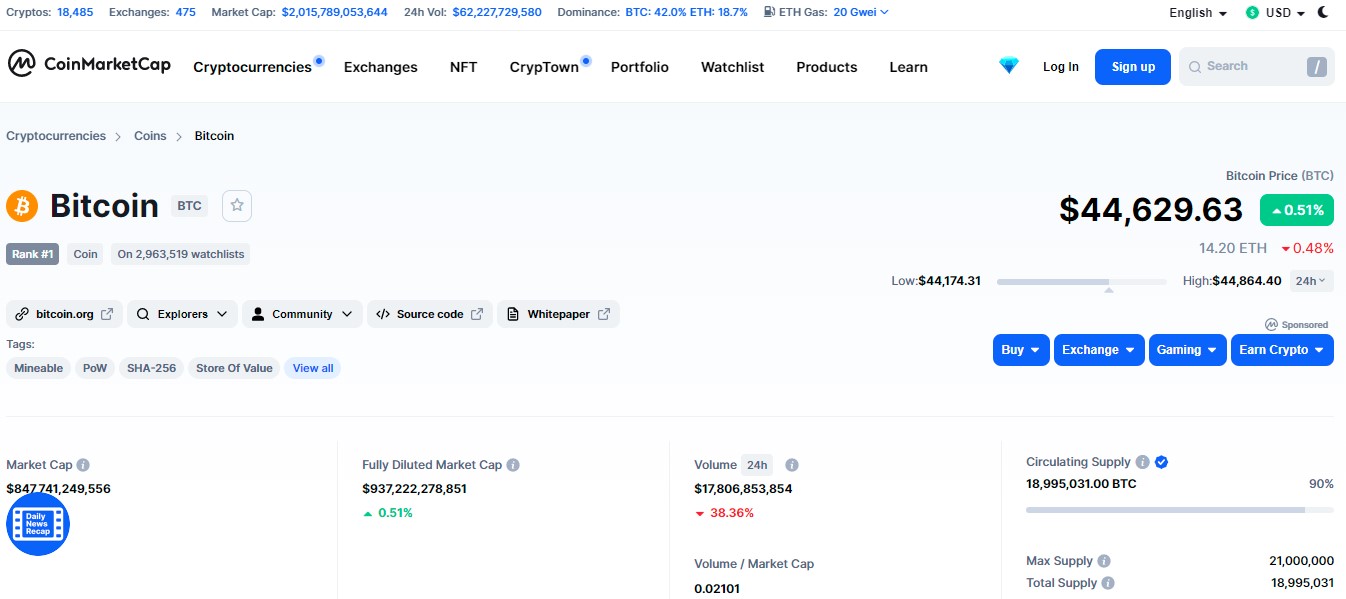Screen dimensions: 1346x599
Task: Click the Max Supply info icon
Action: [x=1104, y=561]
